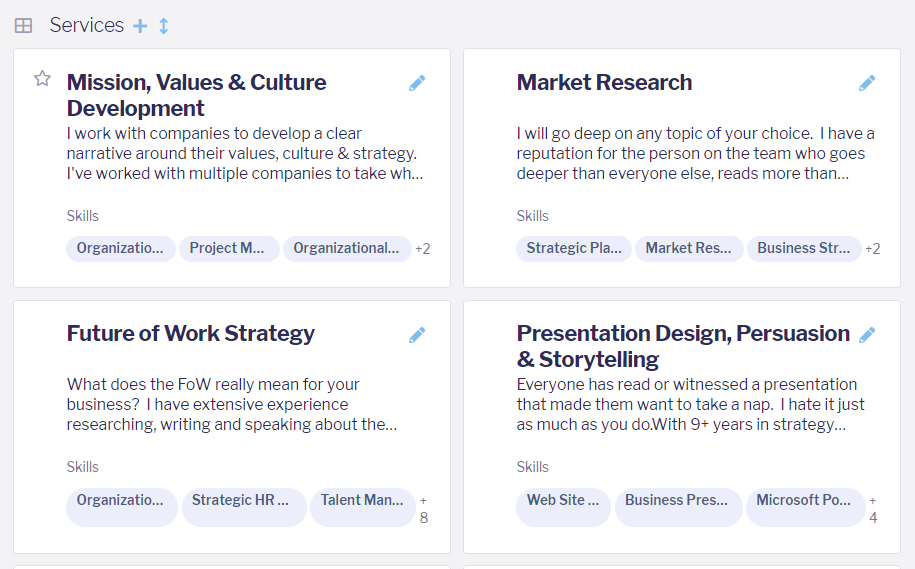915x569 pixels.
Task: Open the Future of Work Strategy title
Action: point(190,334)
